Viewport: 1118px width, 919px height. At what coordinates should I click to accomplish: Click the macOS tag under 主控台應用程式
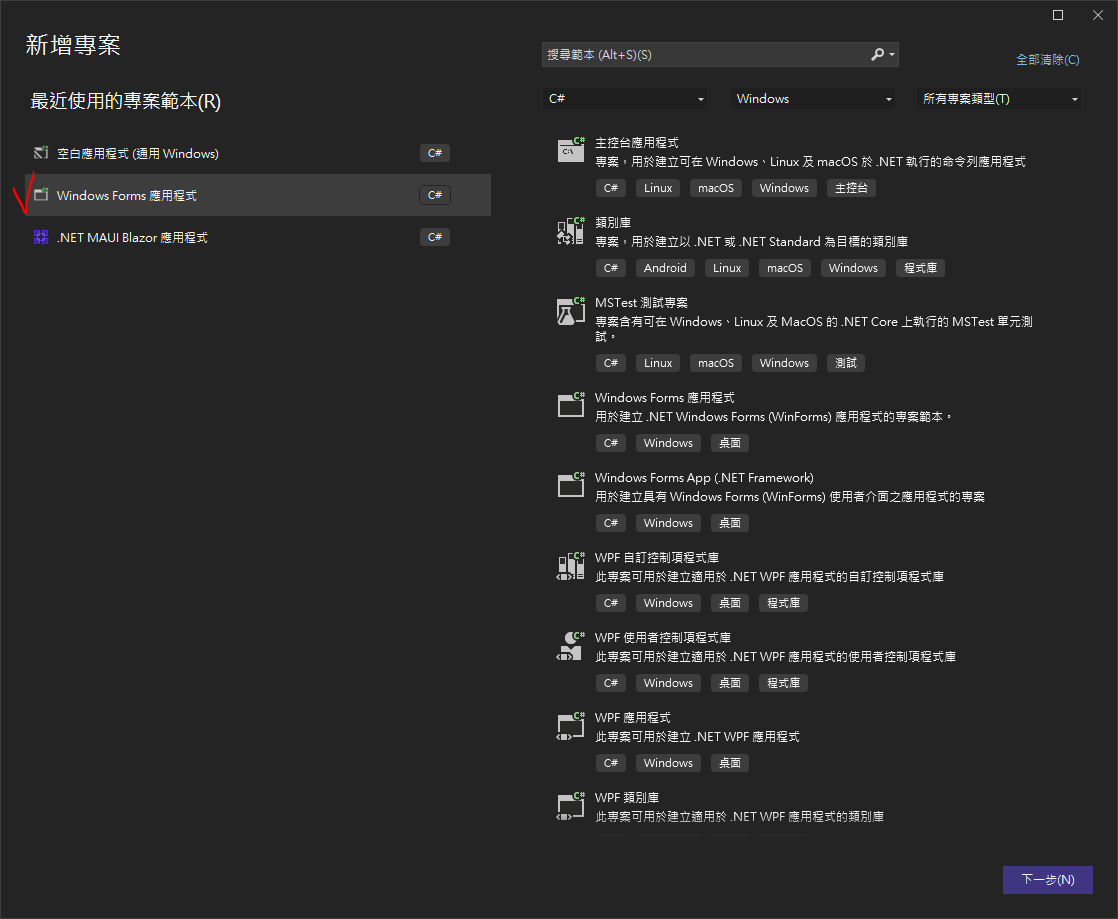[716, 188]
